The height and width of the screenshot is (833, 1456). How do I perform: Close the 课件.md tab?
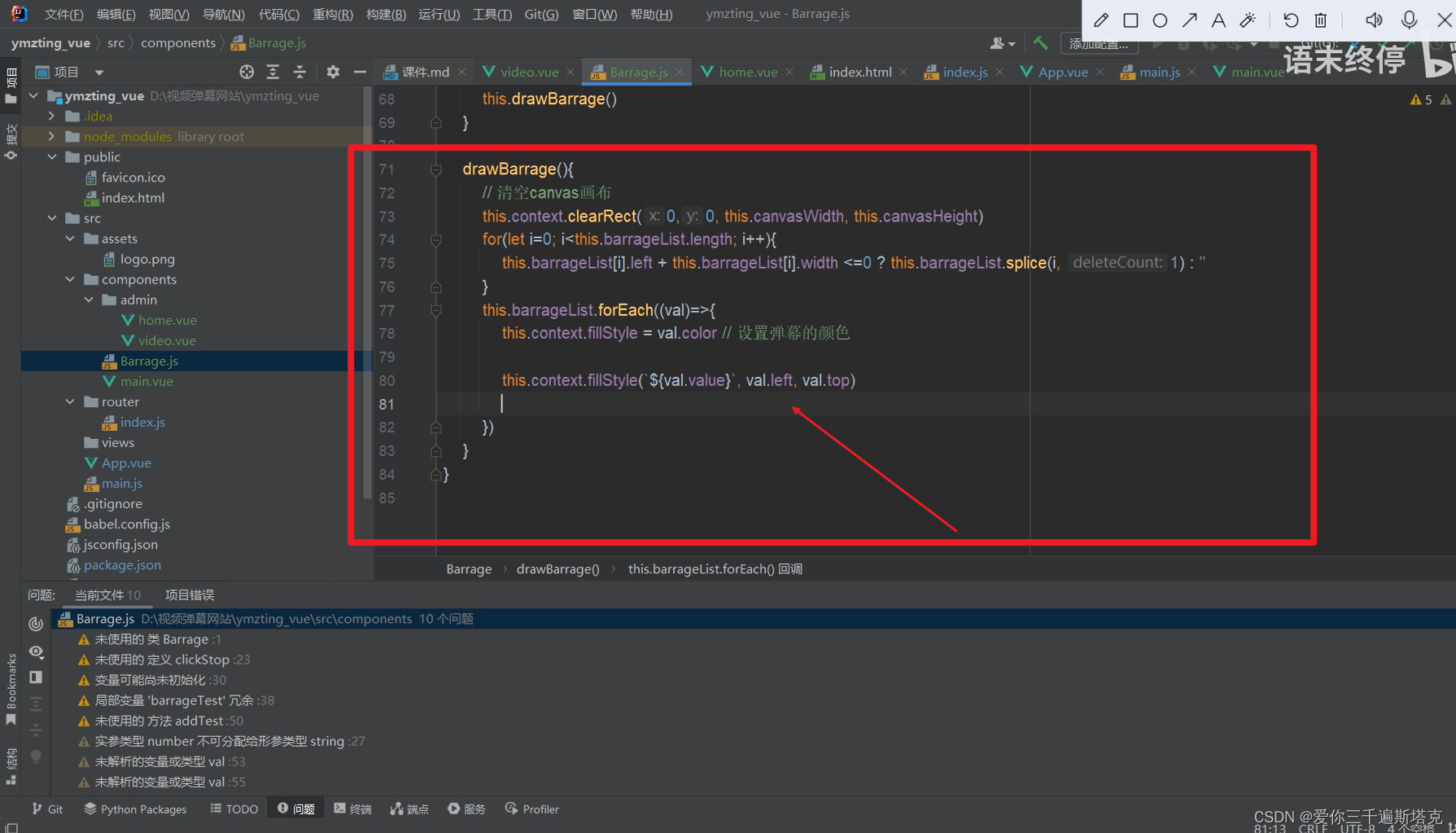click(462, 72)
